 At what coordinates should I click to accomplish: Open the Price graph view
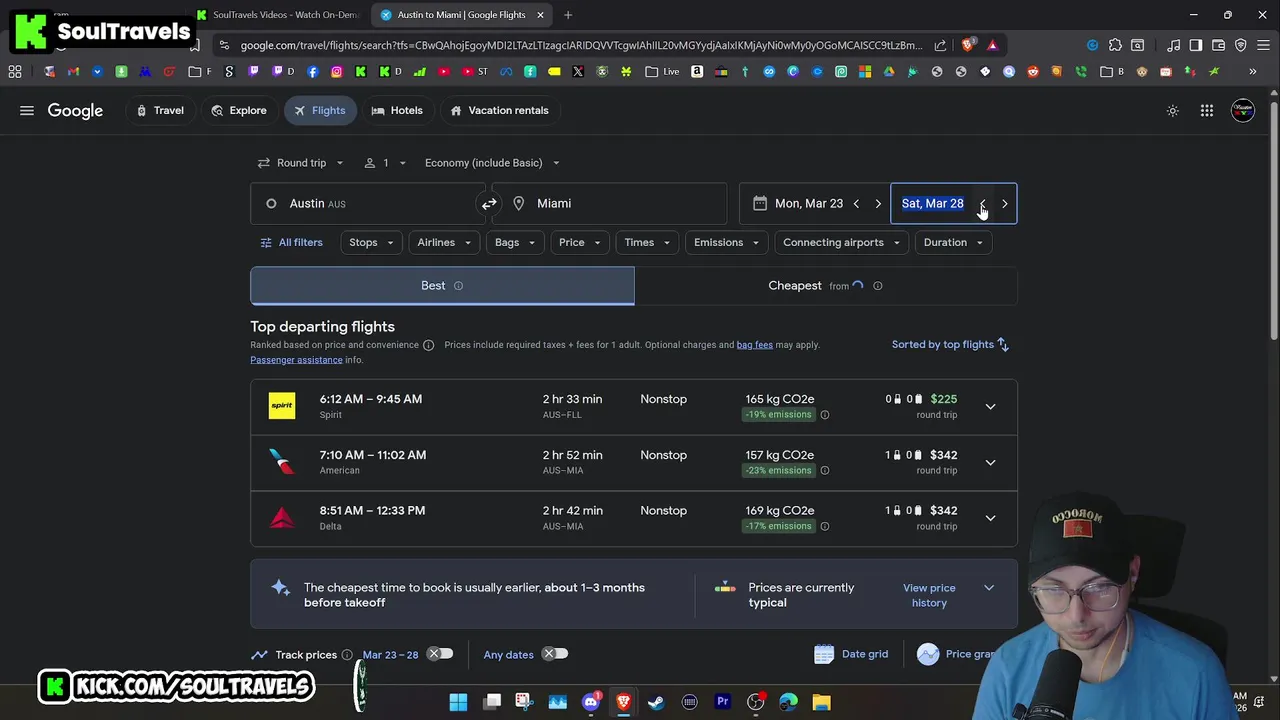[x=956, y=654]
